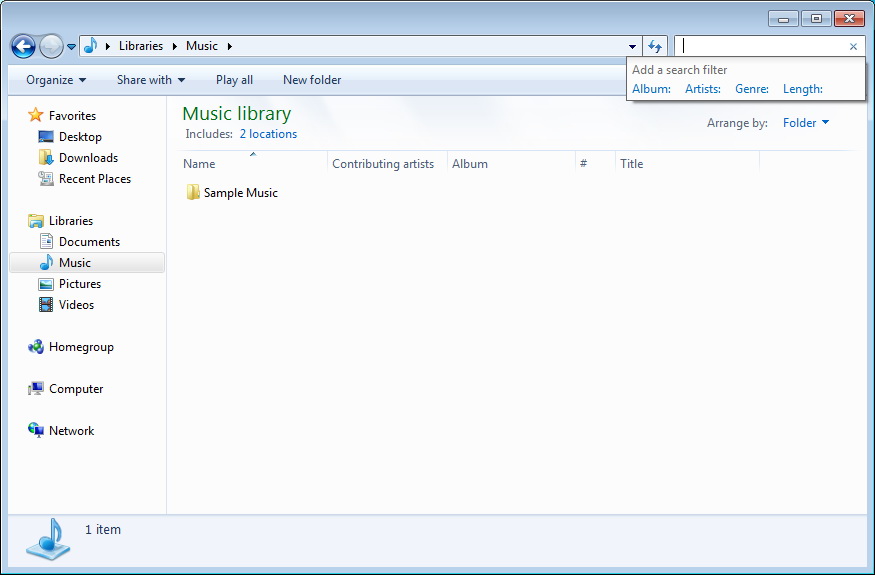
Task: Open the Videos library
Action: (x=76, y=305)
